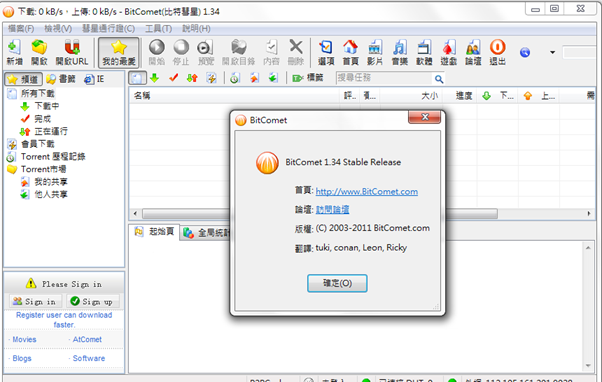Click the 開啟URL magnet icon
Image resolution: width=602 pixels, height=382 pixels.
(72, 52)
